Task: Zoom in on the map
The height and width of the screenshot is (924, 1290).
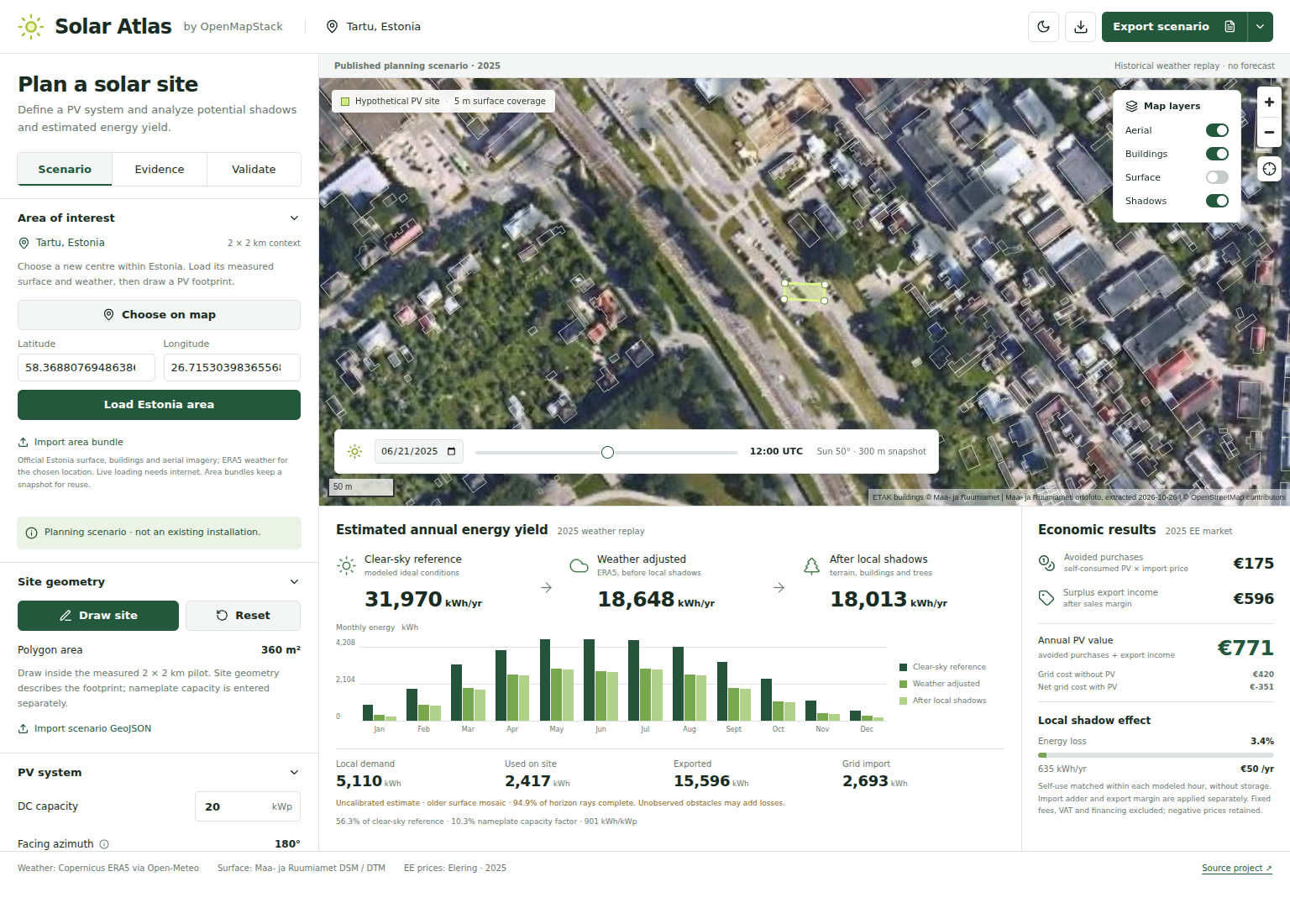Action: click(1269, 102)
